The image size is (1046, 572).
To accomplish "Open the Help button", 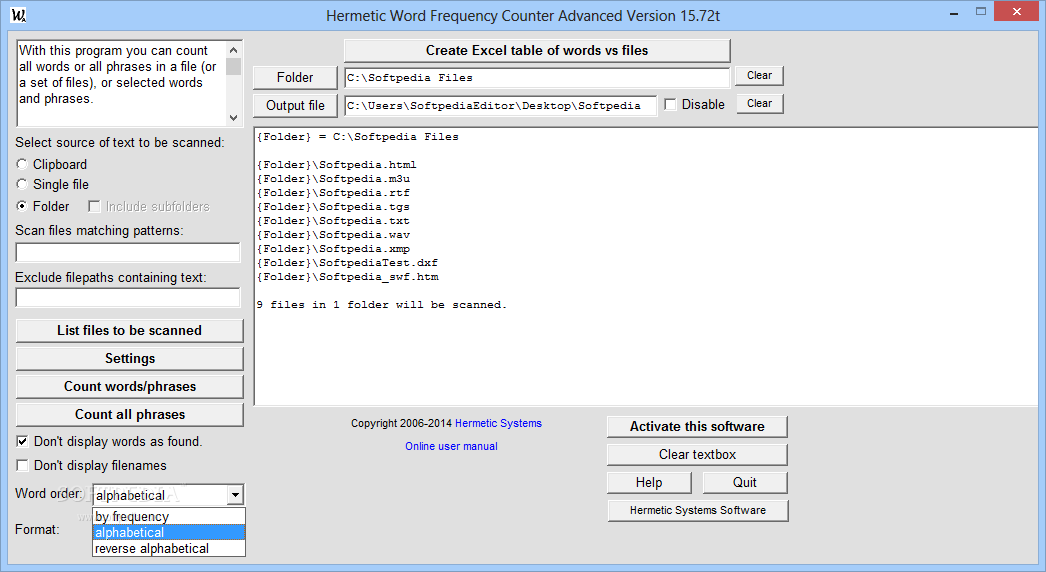I will point(649,483).
